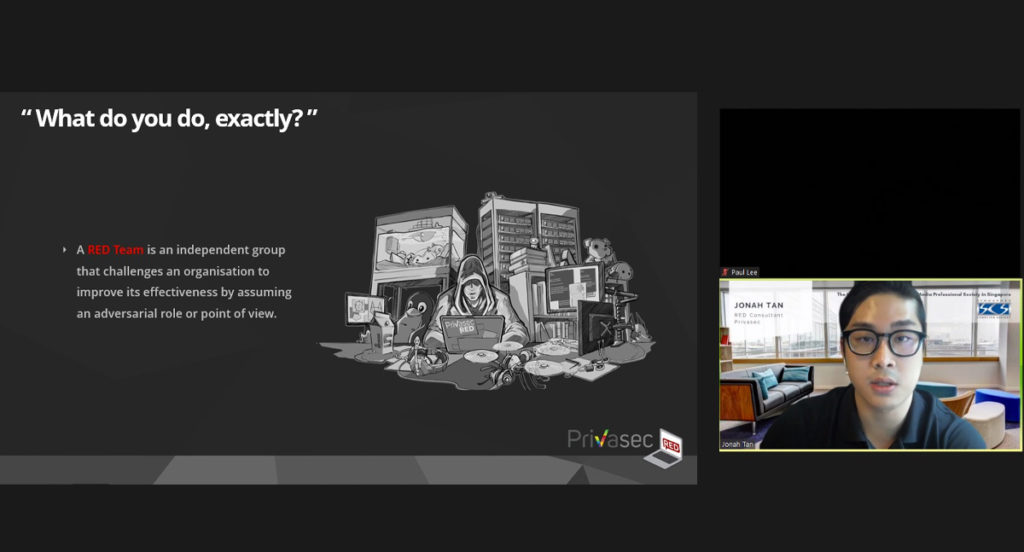Select Jonah Tan's video thumbnail

[x=870, y=365]
